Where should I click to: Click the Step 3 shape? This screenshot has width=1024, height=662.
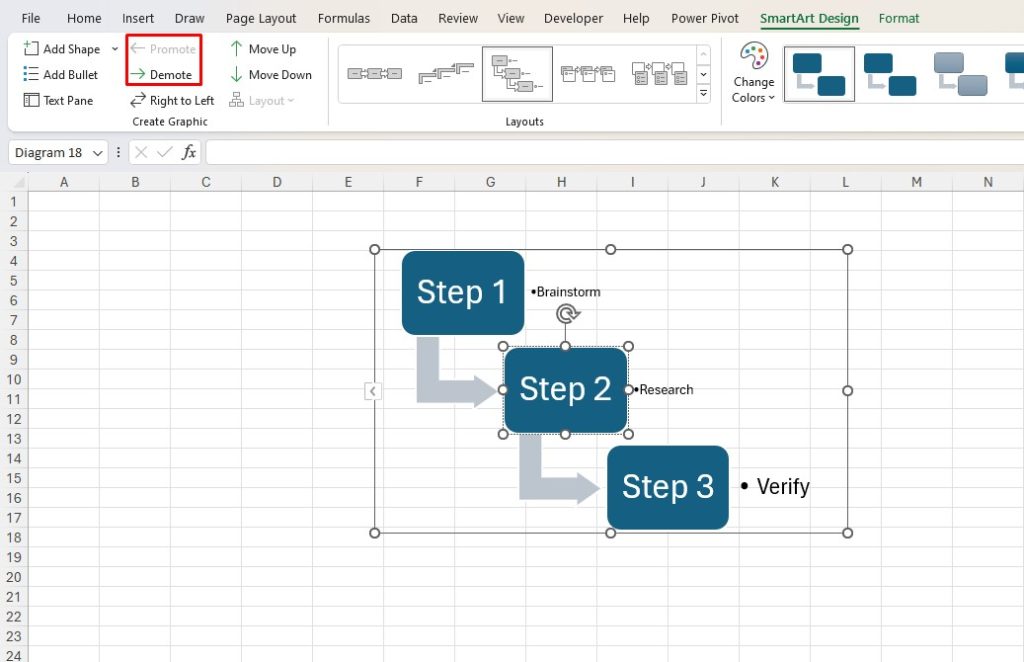668,487
